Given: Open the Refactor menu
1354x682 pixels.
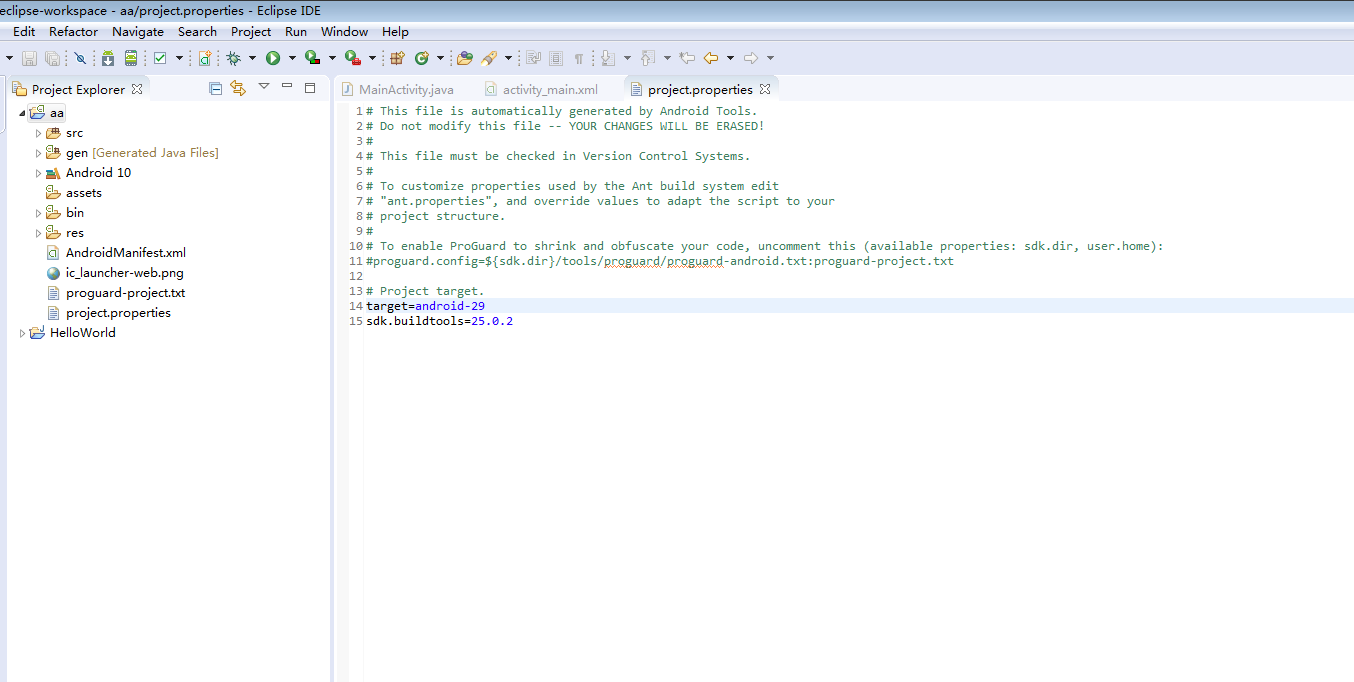Looking at the screenshot, I should [73, 31].
